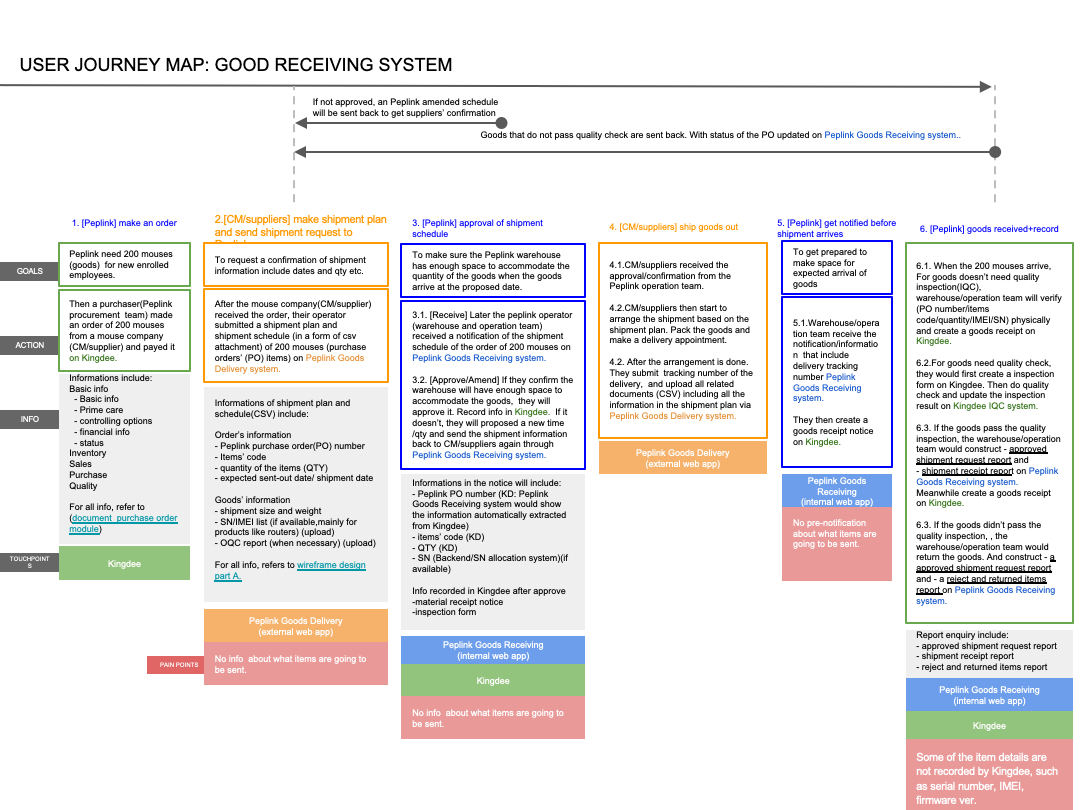The height and width of the screenshot is (810, 1080).
Task: Click the green Kingdee touchpoint box under step 1
Action: [124, 564]
